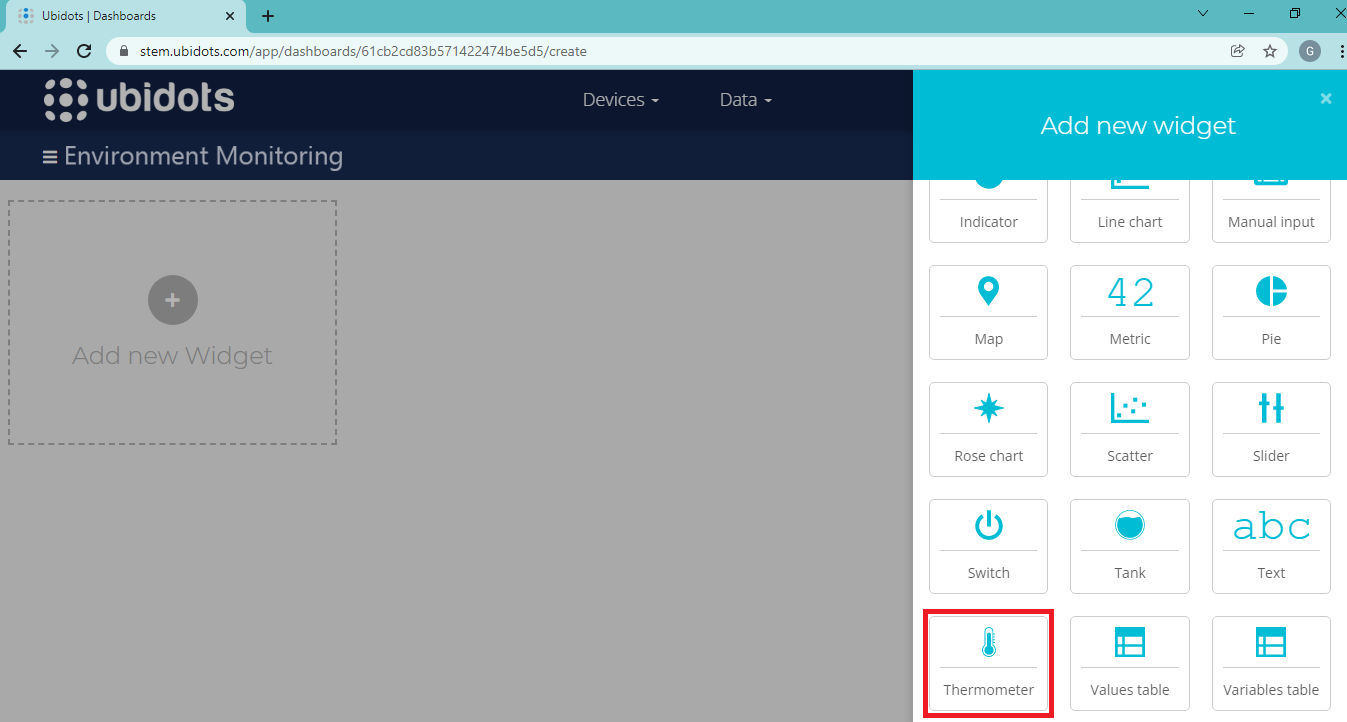Open the Devices dropdown menu
The image size is (1347, 722).
click(x=620, y=100)
